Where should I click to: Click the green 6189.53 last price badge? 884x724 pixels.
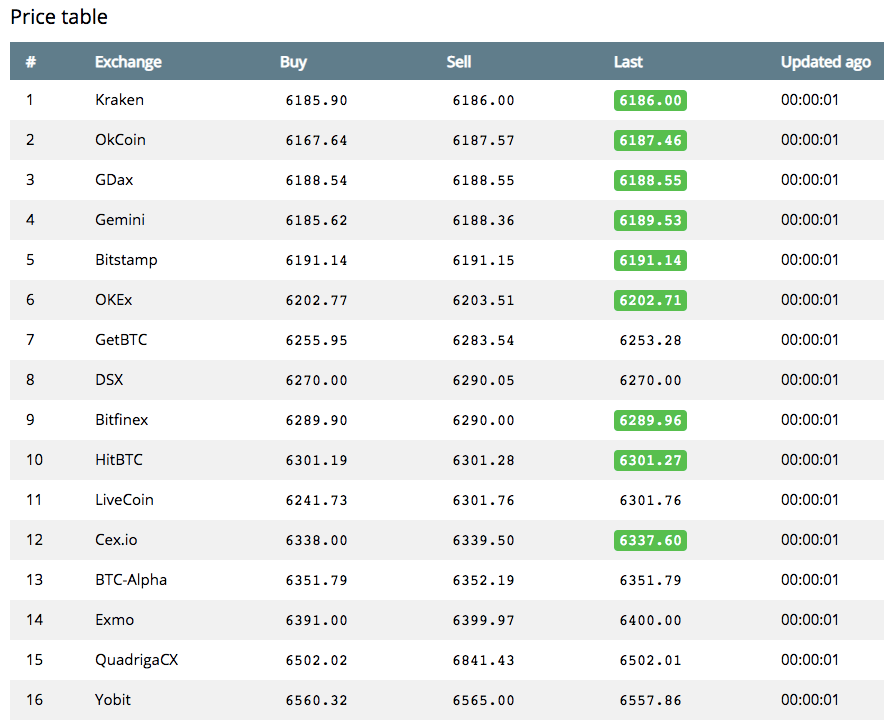[x=650, y=220]
